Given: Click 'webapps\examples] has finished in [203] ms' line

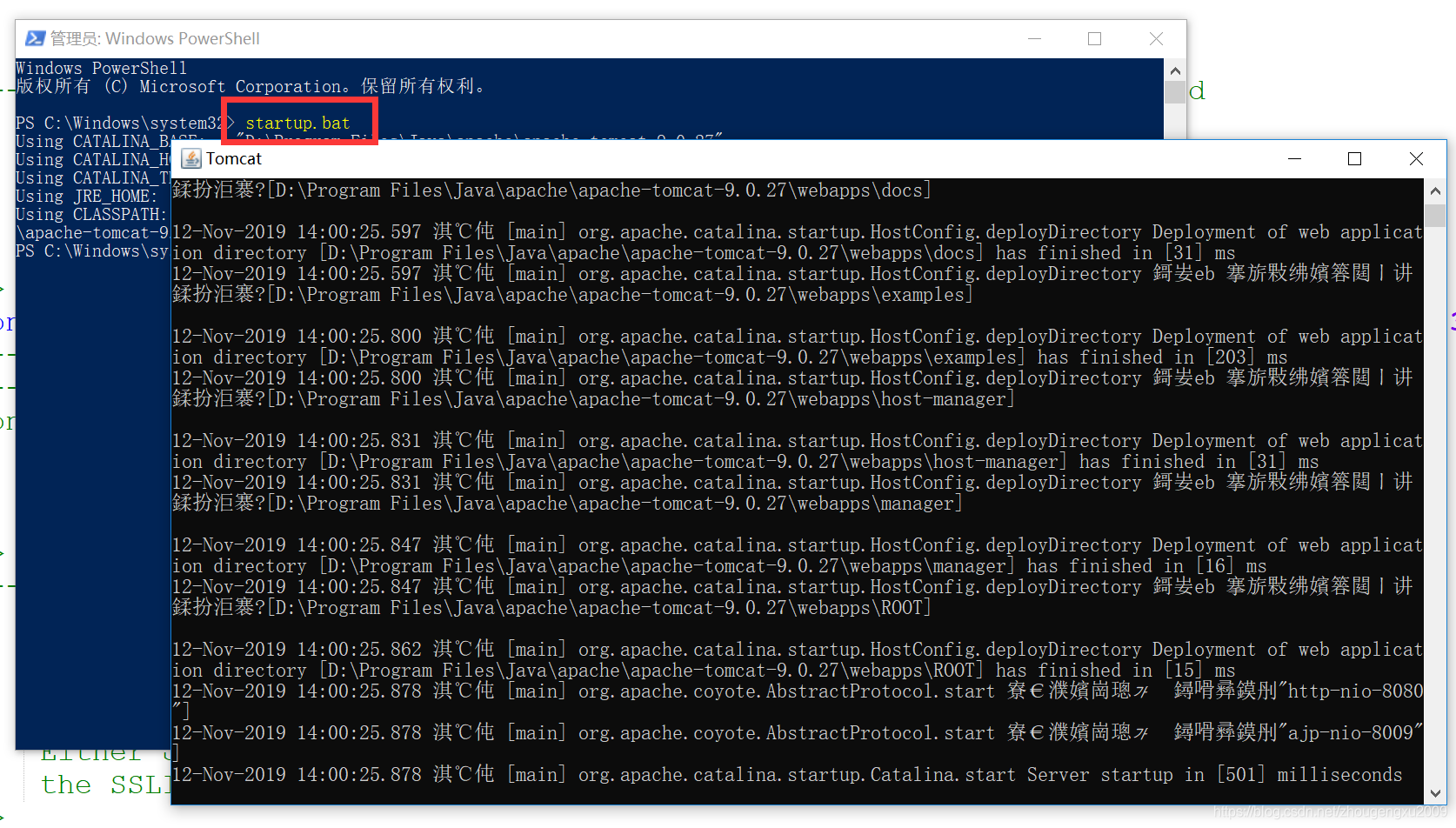Looking at the screenshot, I should pos(729,357).
